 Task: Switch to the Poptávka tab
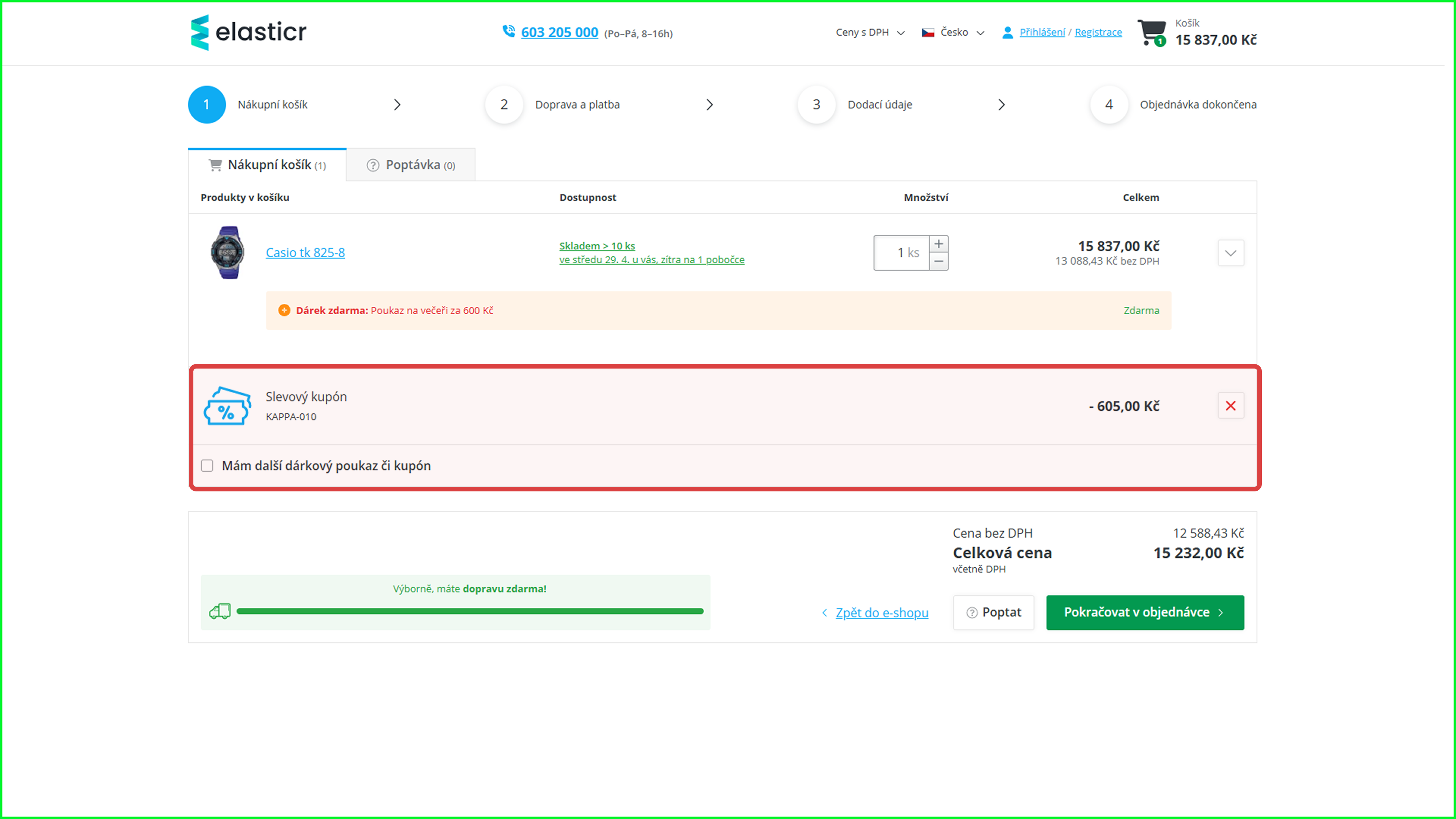click(x=411, y=165)
